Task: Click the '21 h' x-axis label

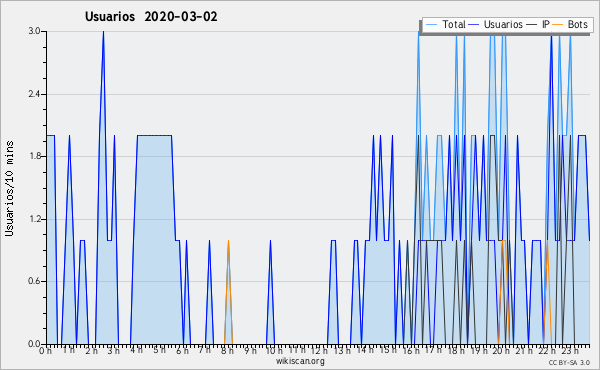Action: pos(523,350)
